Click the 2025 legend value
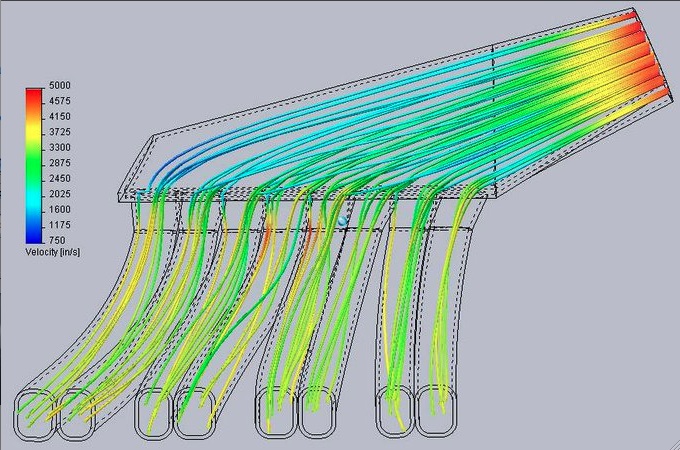This screenshot has height=450, width=680. pyautogui.click(x=59, y=194)
